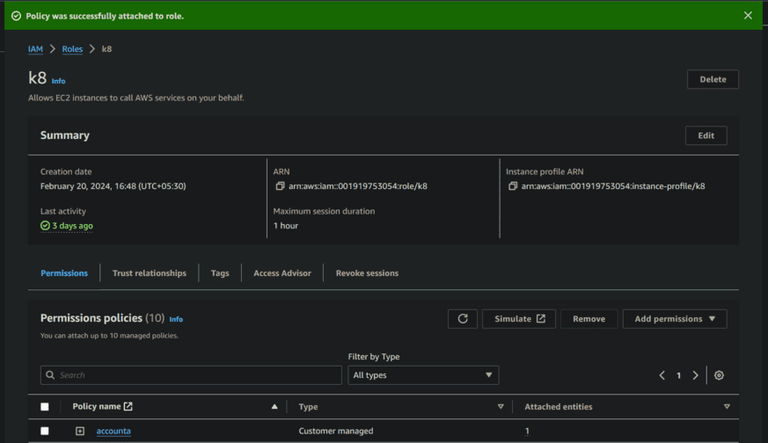
Task: Sort by Policy name ascending arrow
Action: click(x=274, y=407)
